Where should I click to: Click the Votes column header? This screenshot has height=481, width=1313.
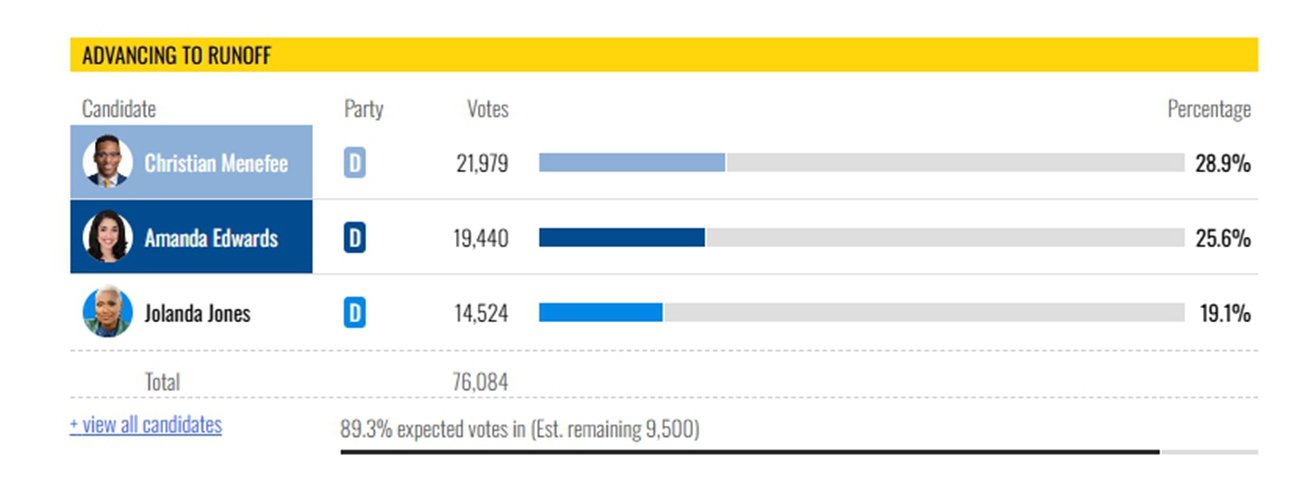tap(487, 109)
